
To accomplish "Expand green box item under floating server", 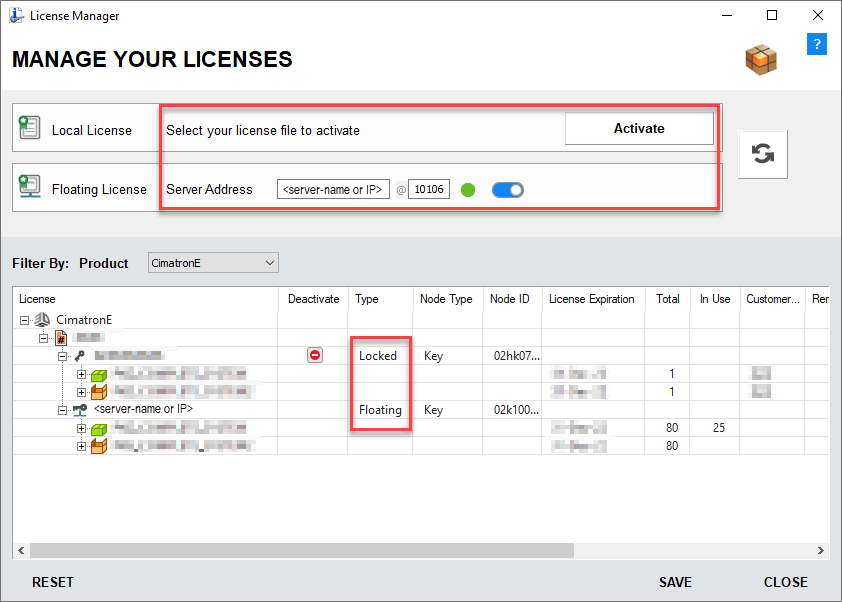I will (x=81, y=428).
